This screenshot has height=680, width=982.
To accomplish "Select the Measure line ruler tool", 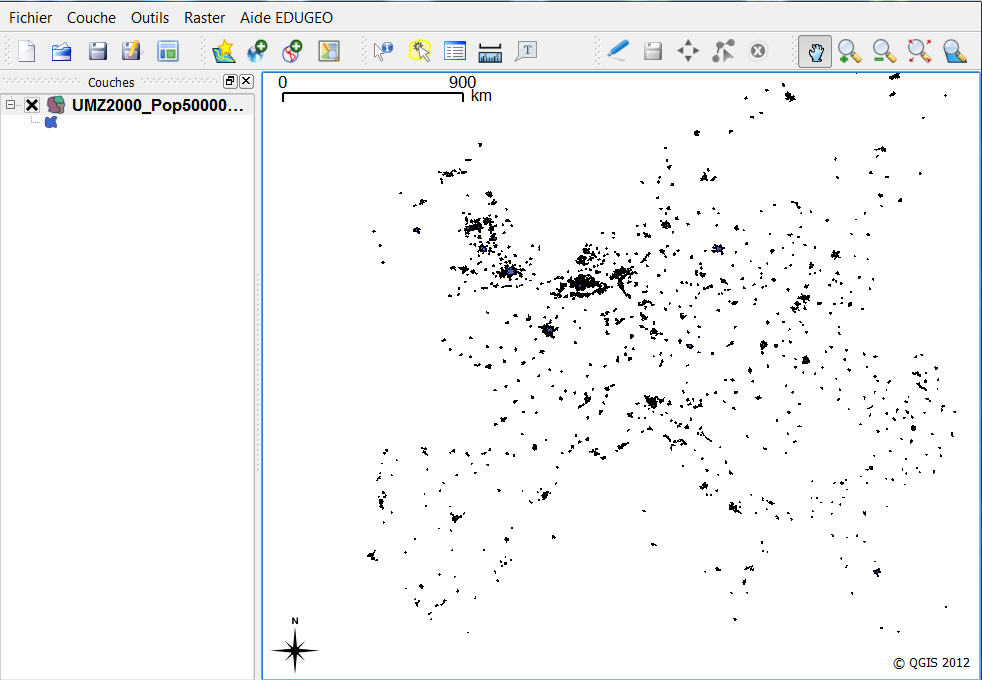I will pyautogui.click(x=490, y=51).
